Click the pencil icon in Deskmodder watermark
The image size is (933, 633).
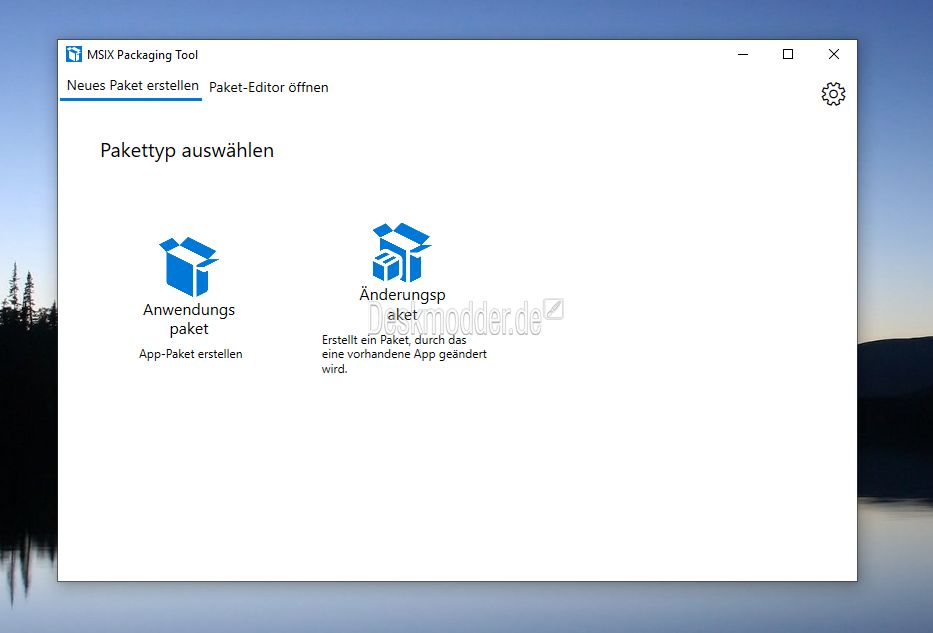tap(553, 309)
